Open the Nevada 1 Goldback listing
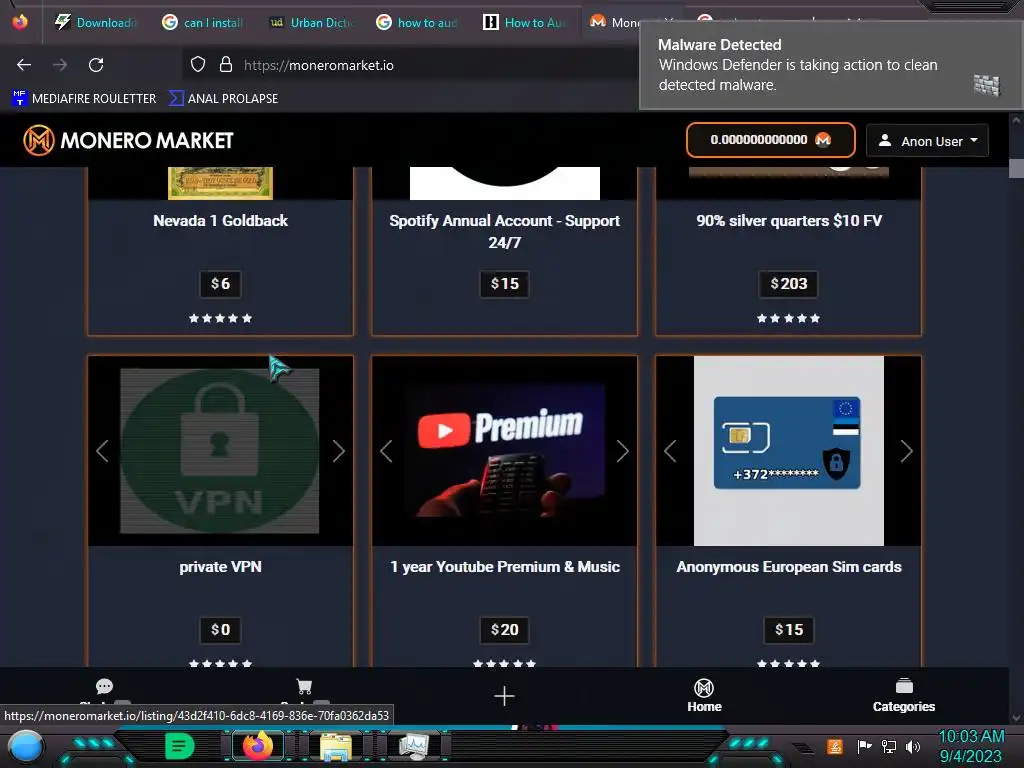The image size is (1024, 768). (220, 221)
